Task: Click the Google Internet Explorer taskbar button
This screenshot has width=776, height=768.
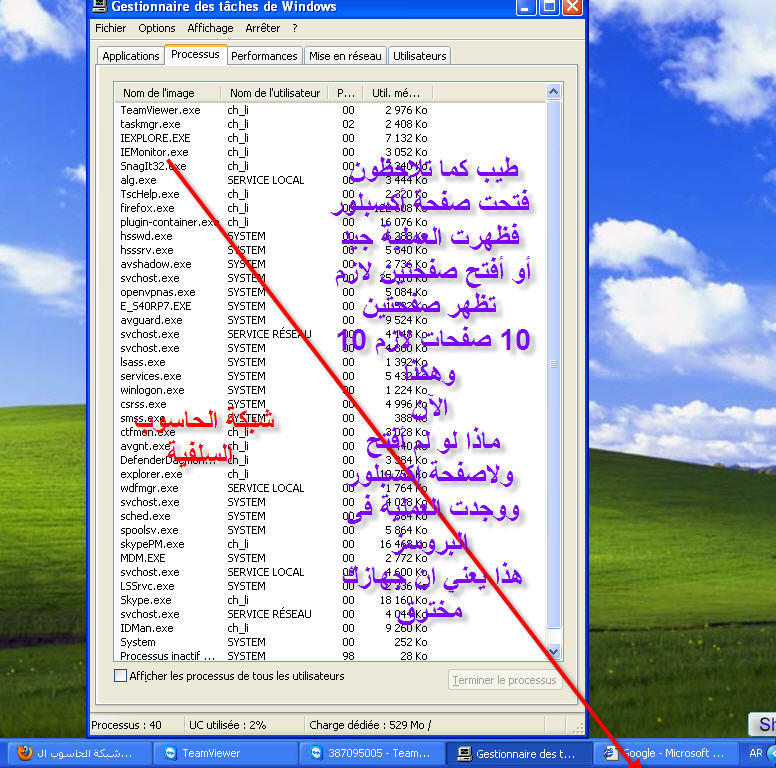Action: pos(665,753)
